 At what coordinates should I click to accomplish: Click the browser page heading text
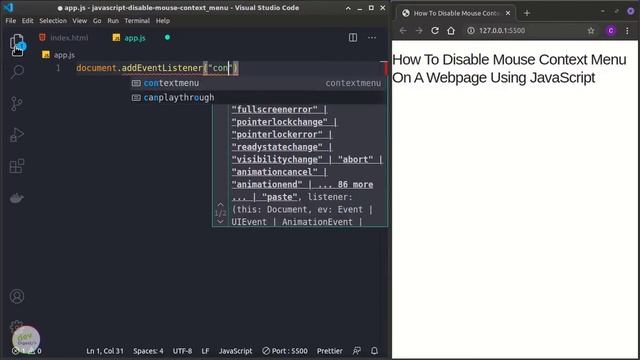(509, 68)
